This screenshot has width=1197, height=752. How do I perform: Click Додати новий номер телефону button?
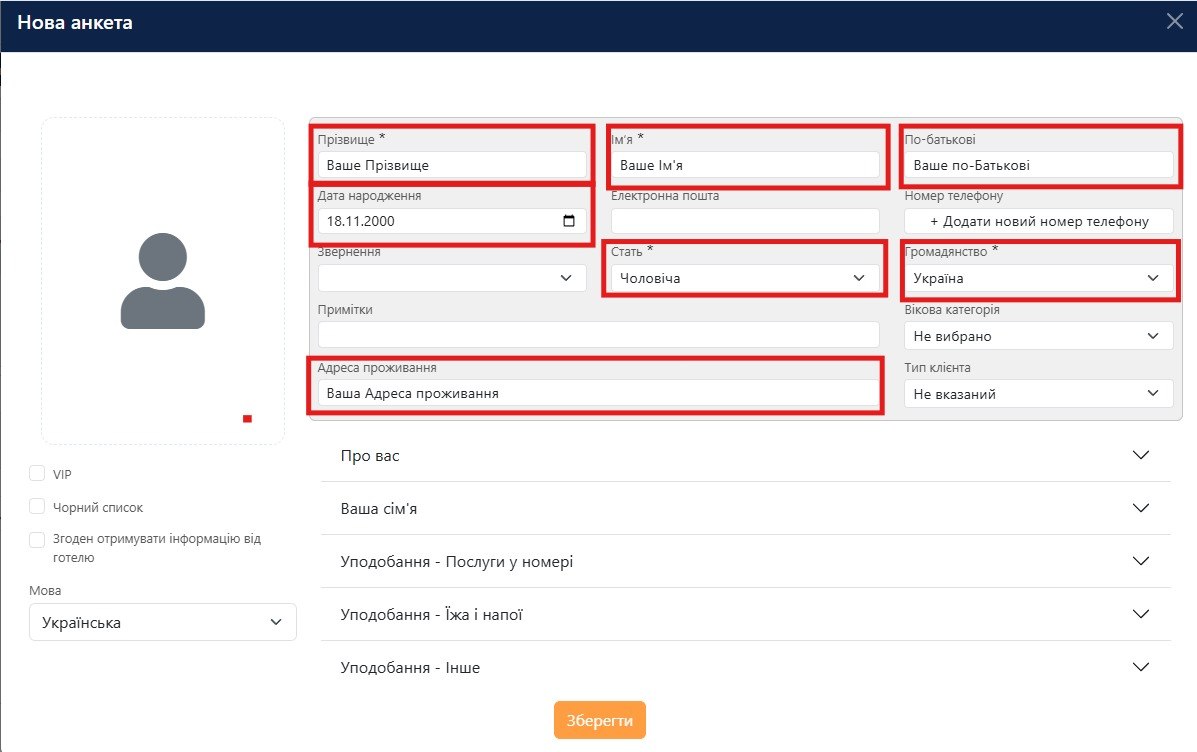[1038, 221]
